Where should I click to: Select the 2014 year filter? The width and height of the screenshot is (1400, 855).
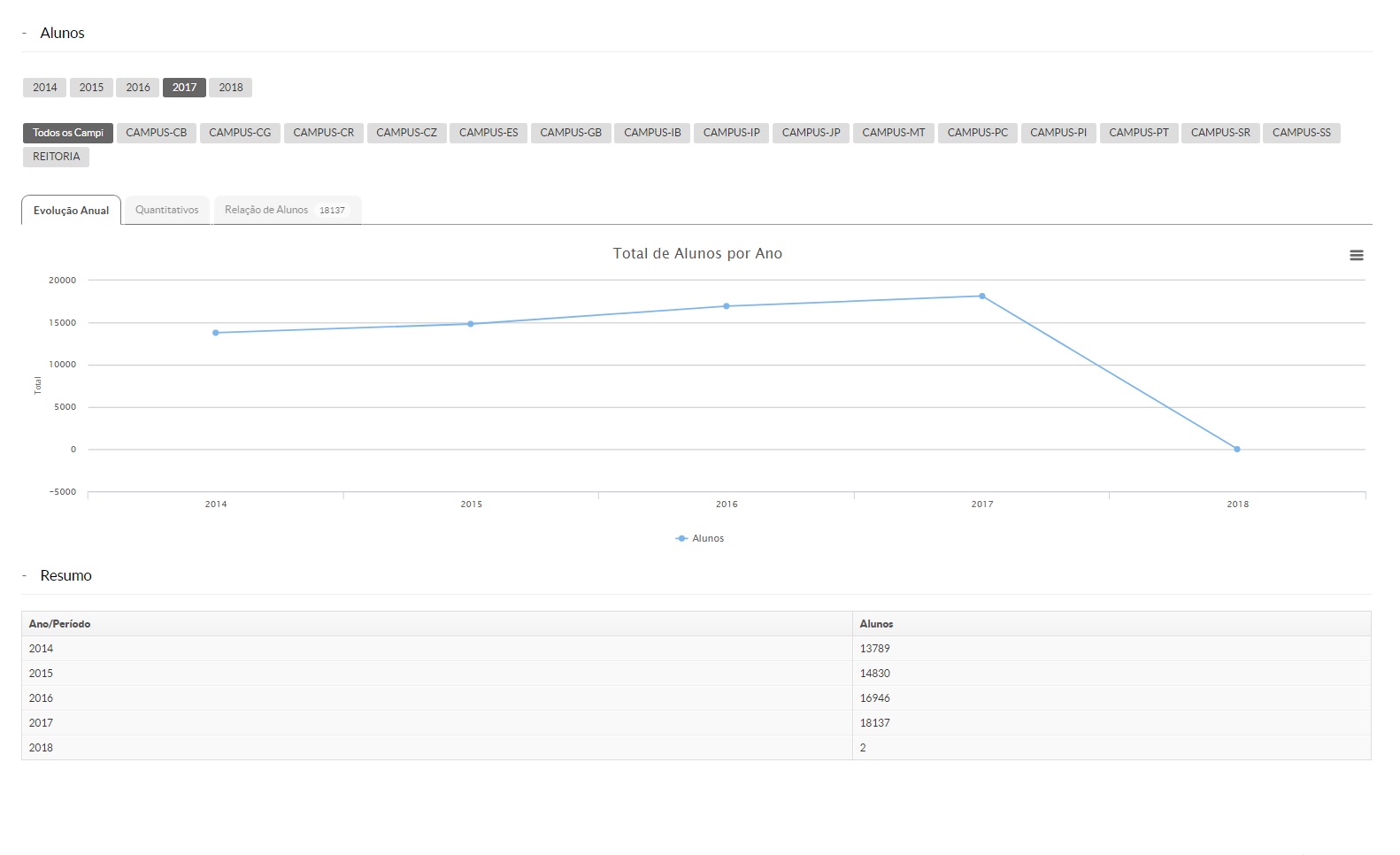[45, 88]
